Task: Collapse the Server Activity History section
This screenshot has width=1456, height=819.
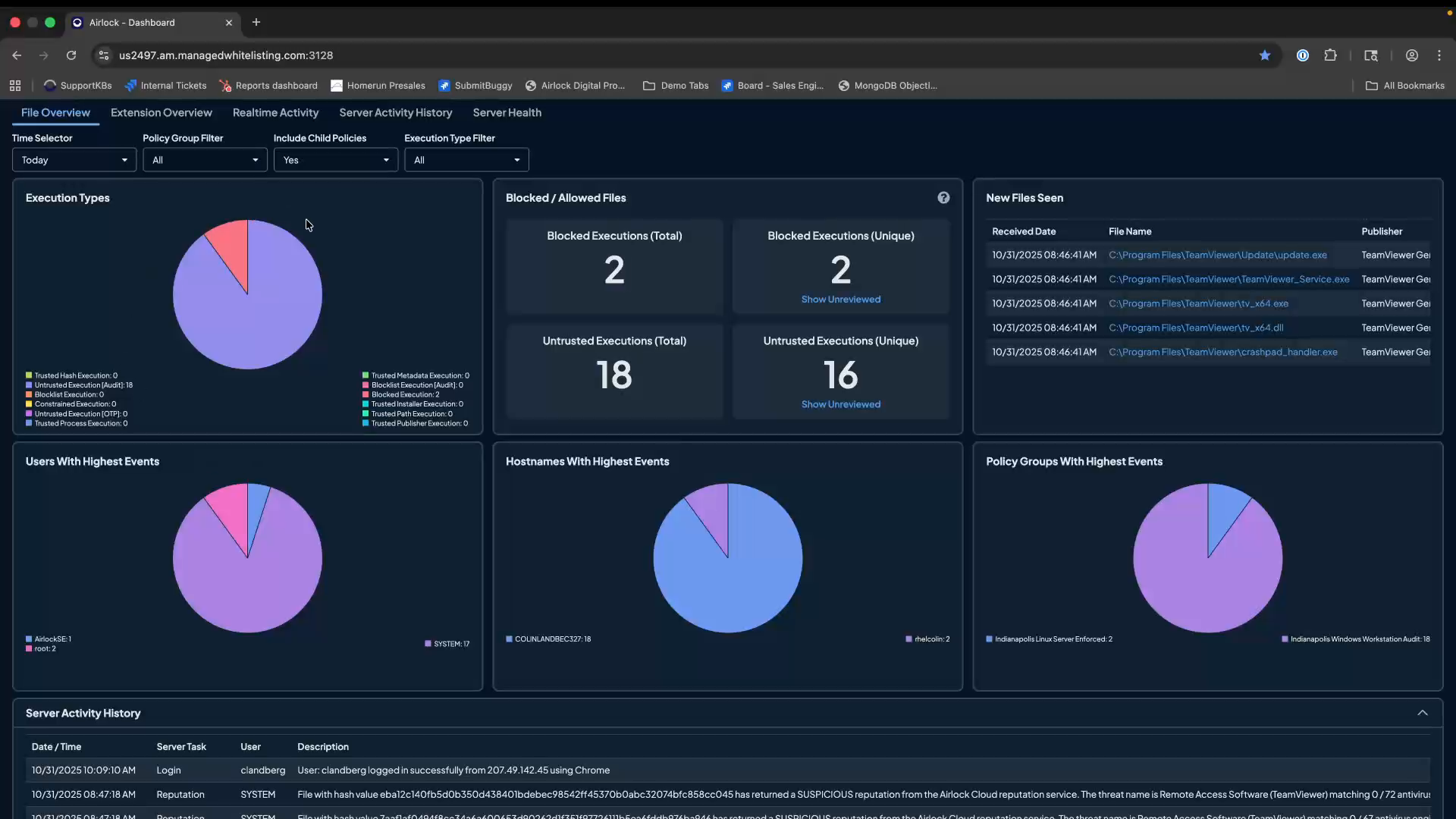Action: (x=1423, y=713)
